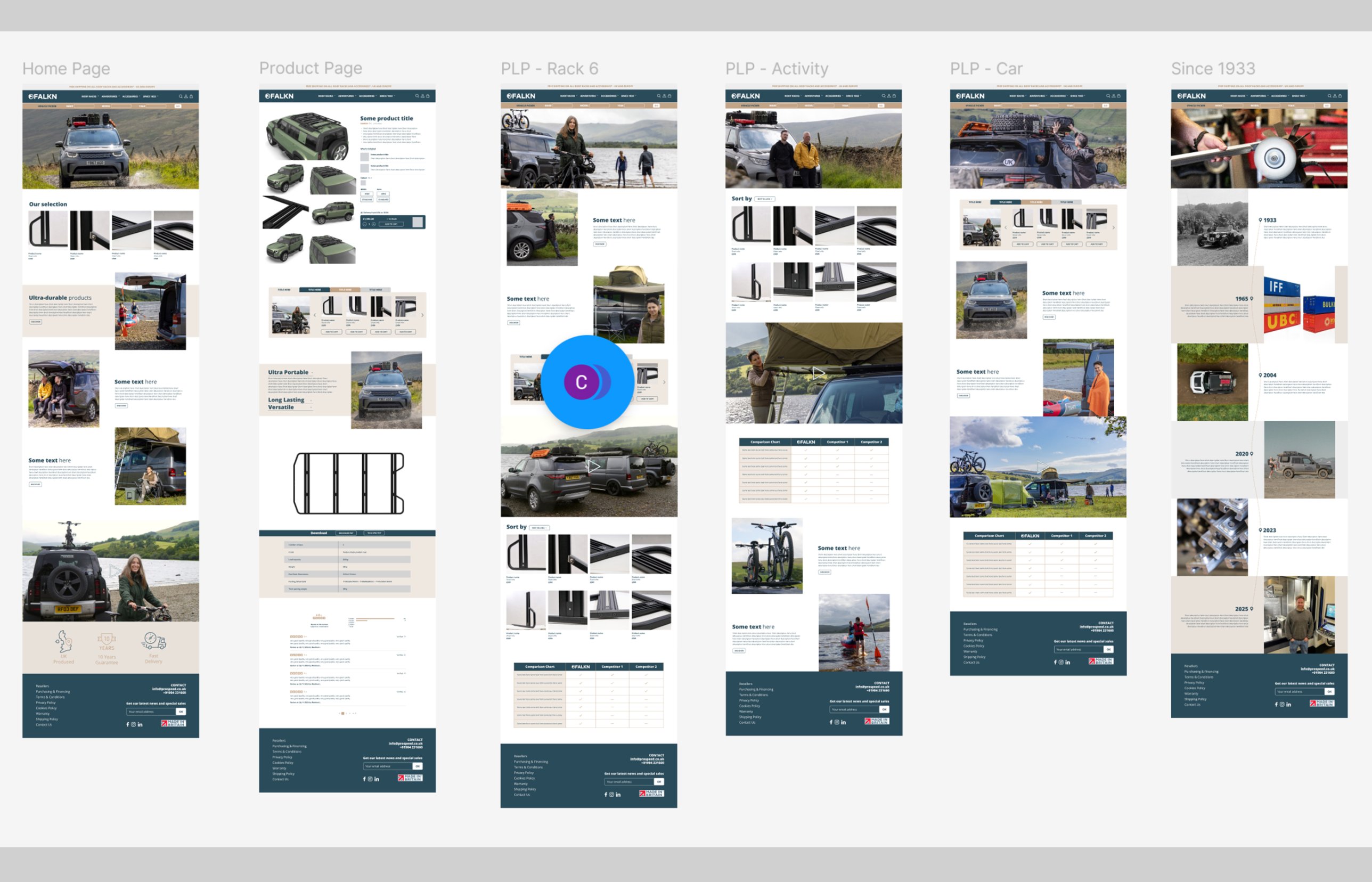The image size is (1372, 882).
Task: Click next arrow of Product Page carousel
Action: 422,315
